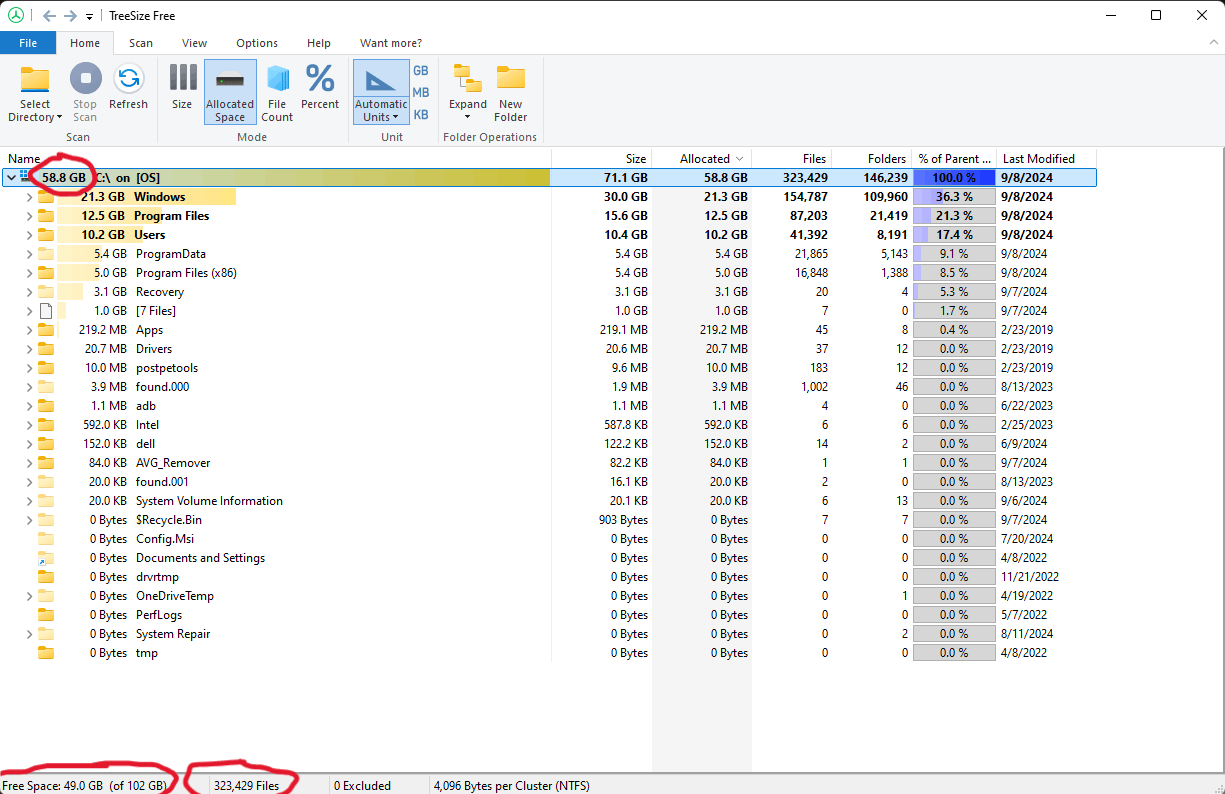Click the [7 Files] document icon

[46, 311]
